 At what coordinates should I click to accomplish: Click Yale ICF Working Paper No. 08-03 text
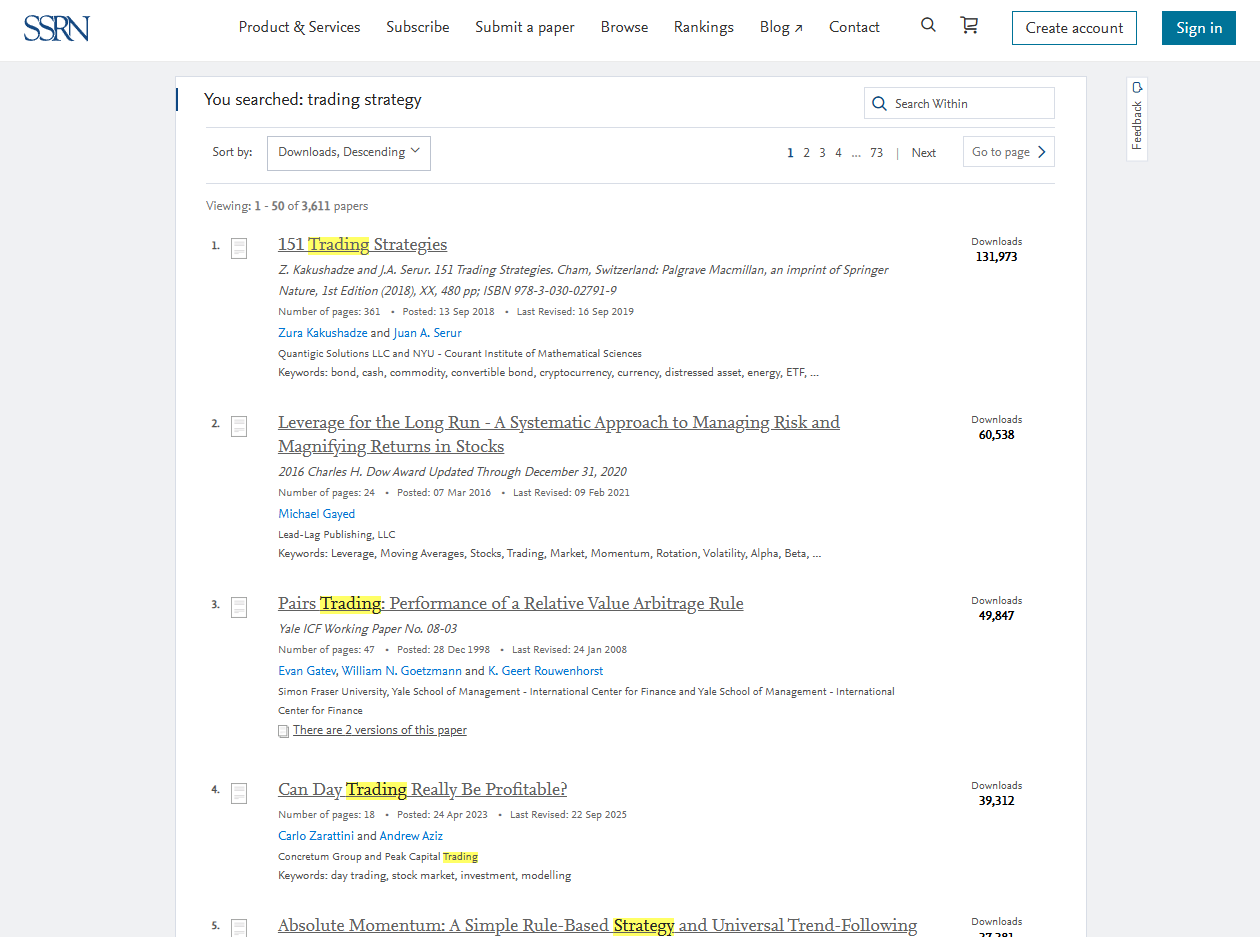pyautogui.click(x=367, y=629)
